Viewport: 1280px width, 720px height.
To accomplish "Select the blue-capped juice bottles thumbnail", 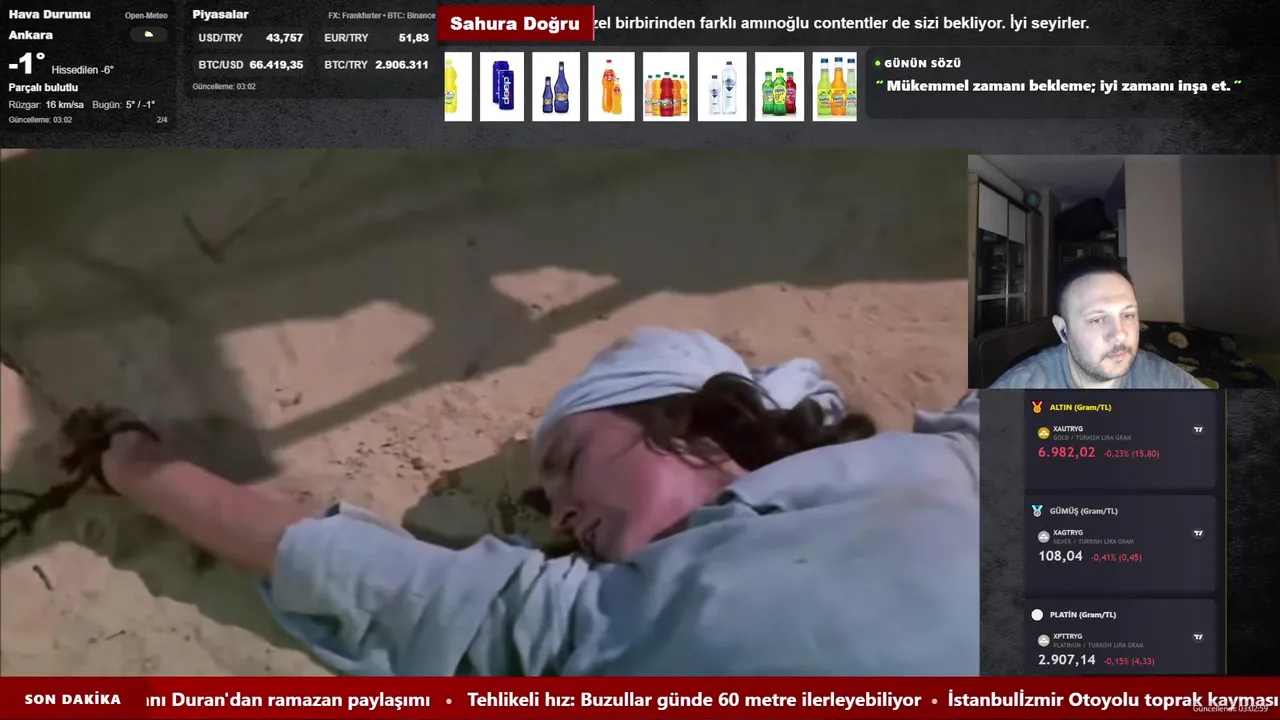I will tap(835, 86).
